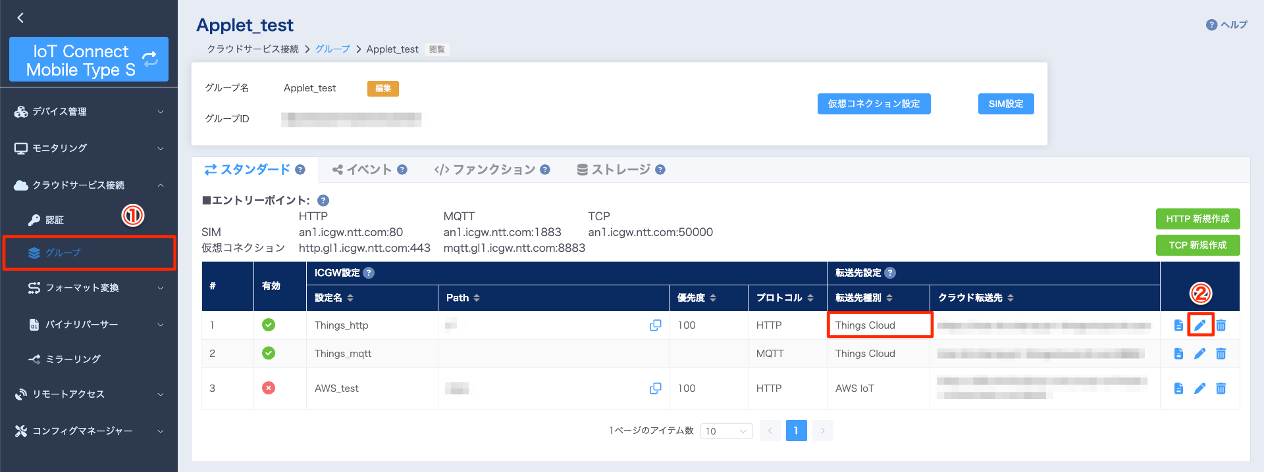Open the document icon for Things_mqtt row
The image size is (1264, 472).
coord(1179,354)
